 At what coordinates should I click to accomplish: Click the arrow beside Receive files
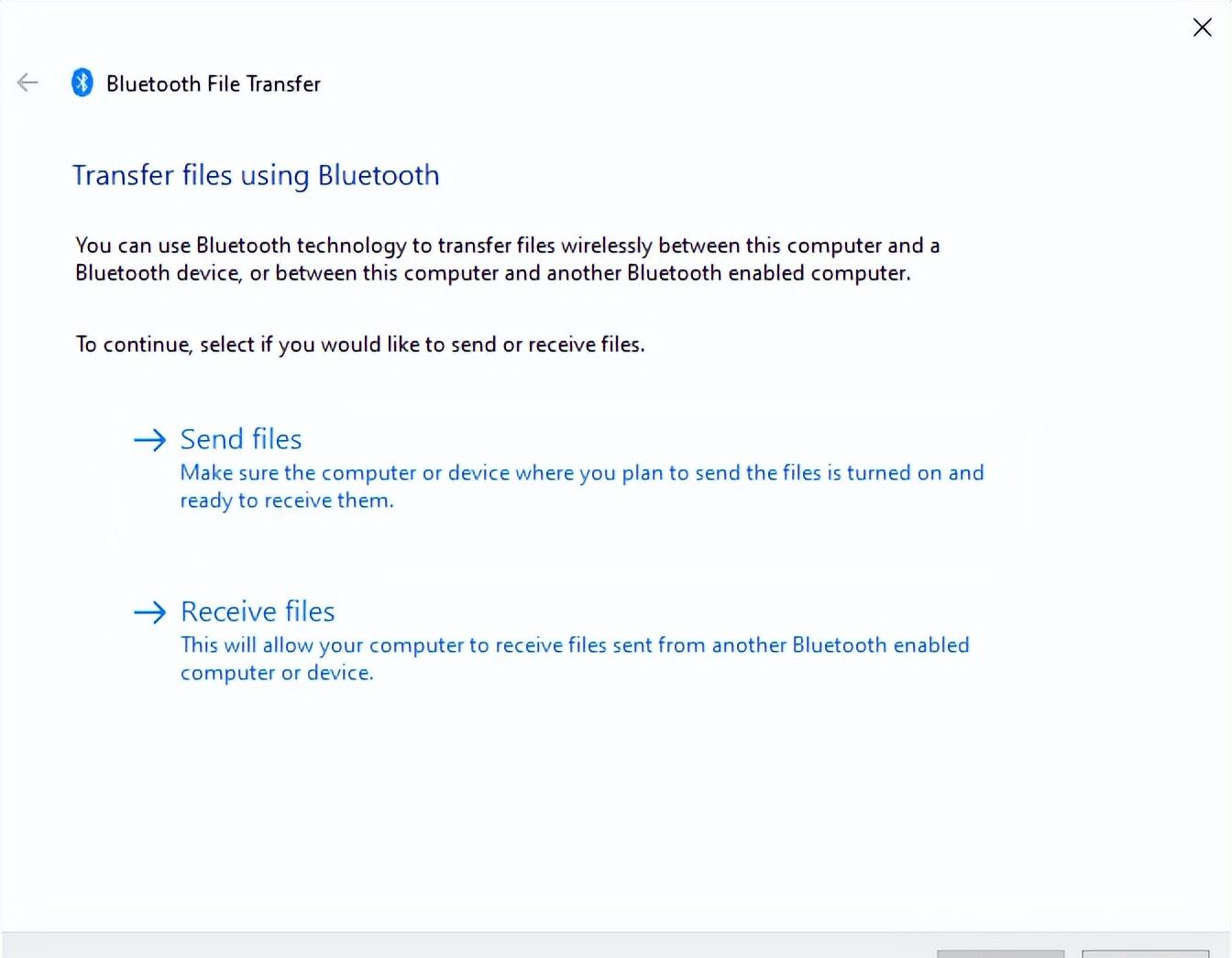point(149,612)
